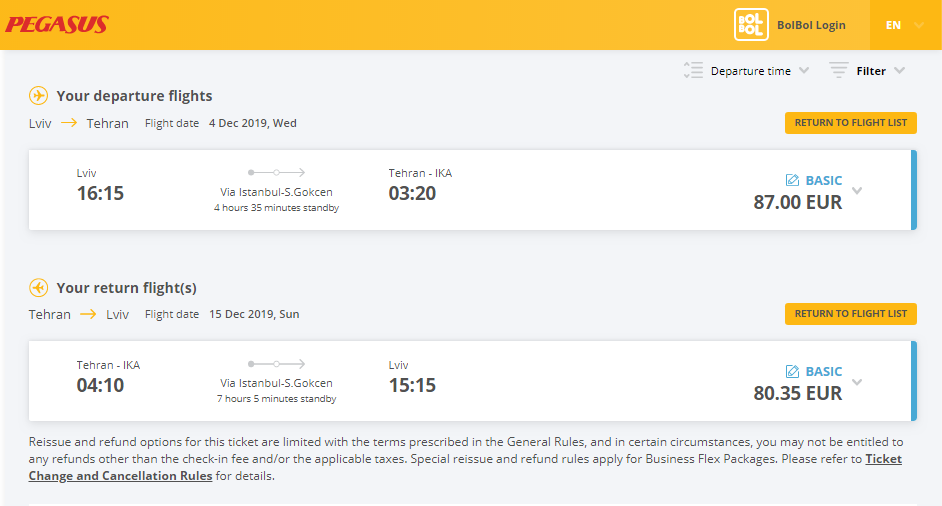Click the edit icon next to 80.35 EUR BASIC
This screenshot has width=942, height=506.
(792, 371)
